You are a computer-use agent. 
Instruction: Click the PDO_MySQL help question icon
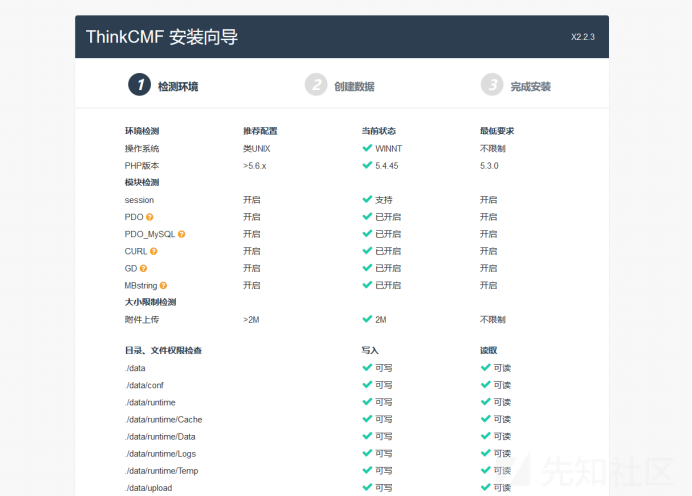[181, 234]
